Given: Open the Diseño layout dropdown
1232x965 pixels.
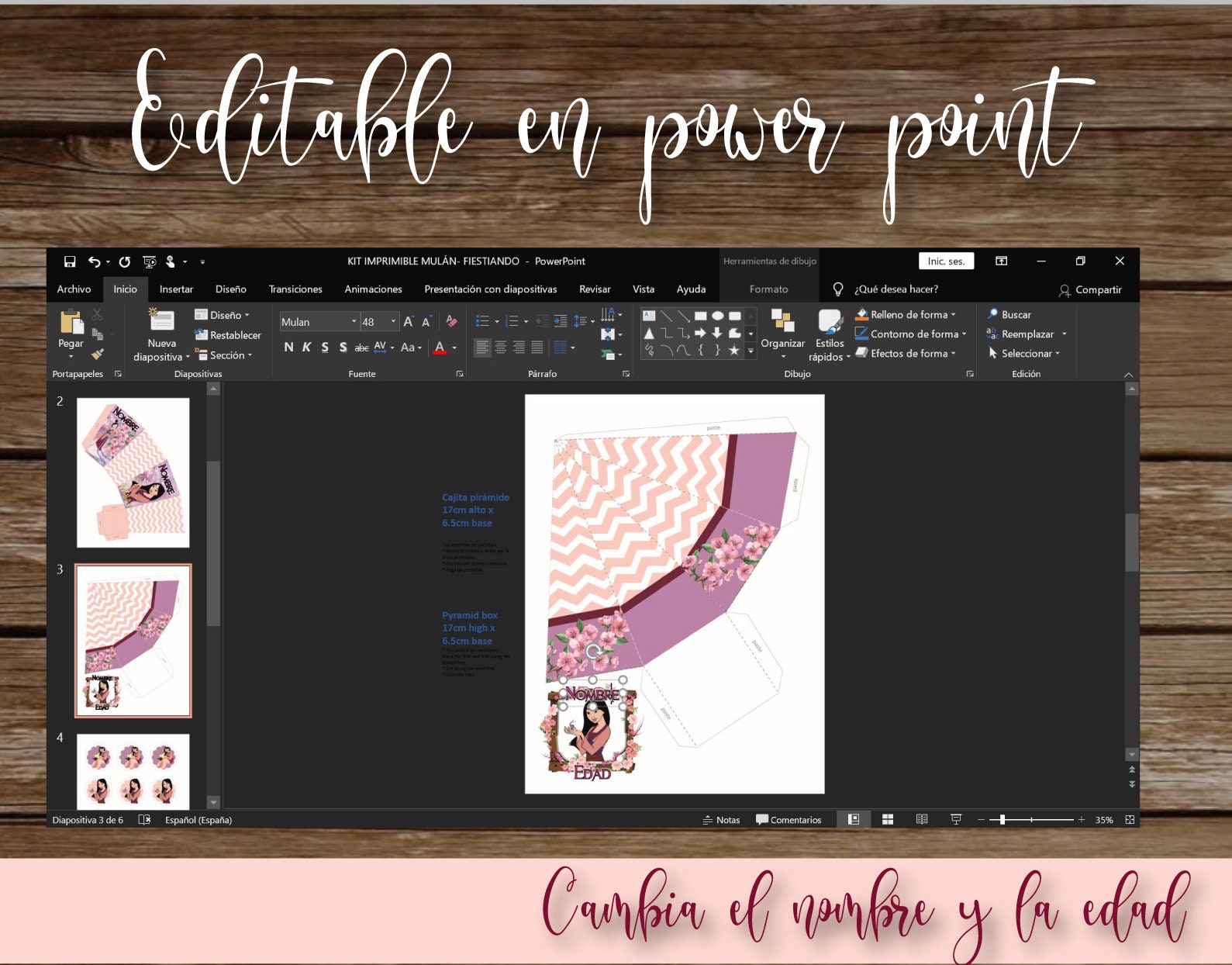Looking at the screenshot, I should (x=223, y=315).
